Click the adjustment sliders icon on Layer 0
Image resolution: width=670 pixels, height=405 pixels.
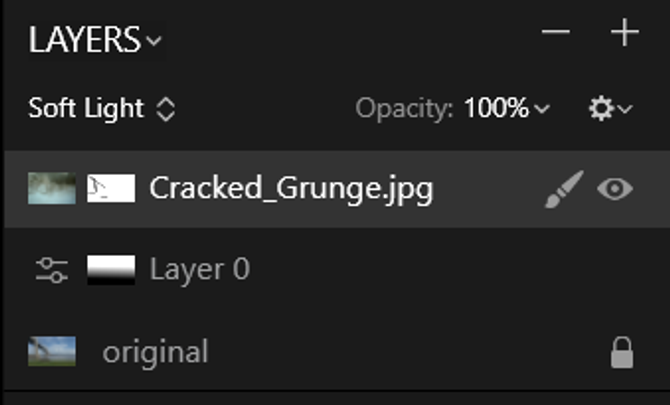[52, 270]
